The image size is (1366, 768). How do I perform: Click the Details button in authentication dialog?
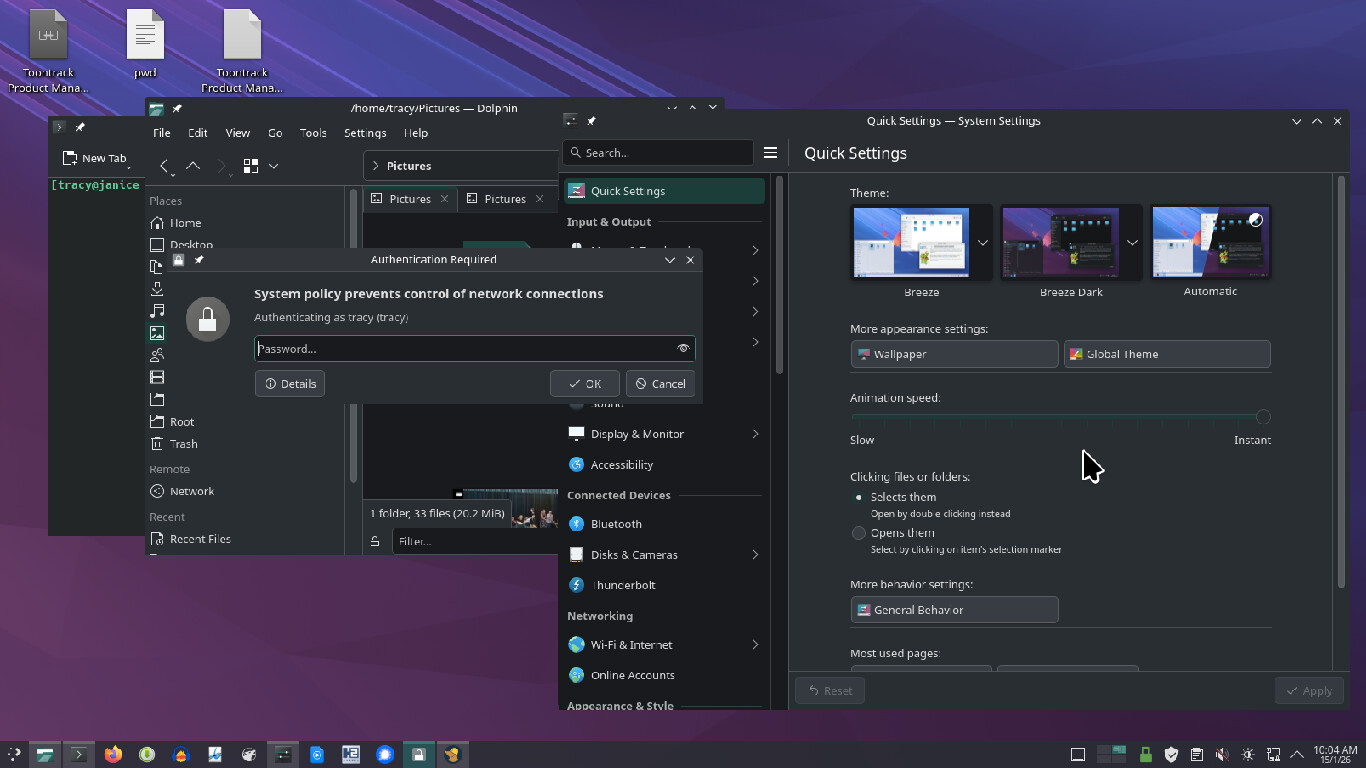pyautogui.click(x=290, y=384)
